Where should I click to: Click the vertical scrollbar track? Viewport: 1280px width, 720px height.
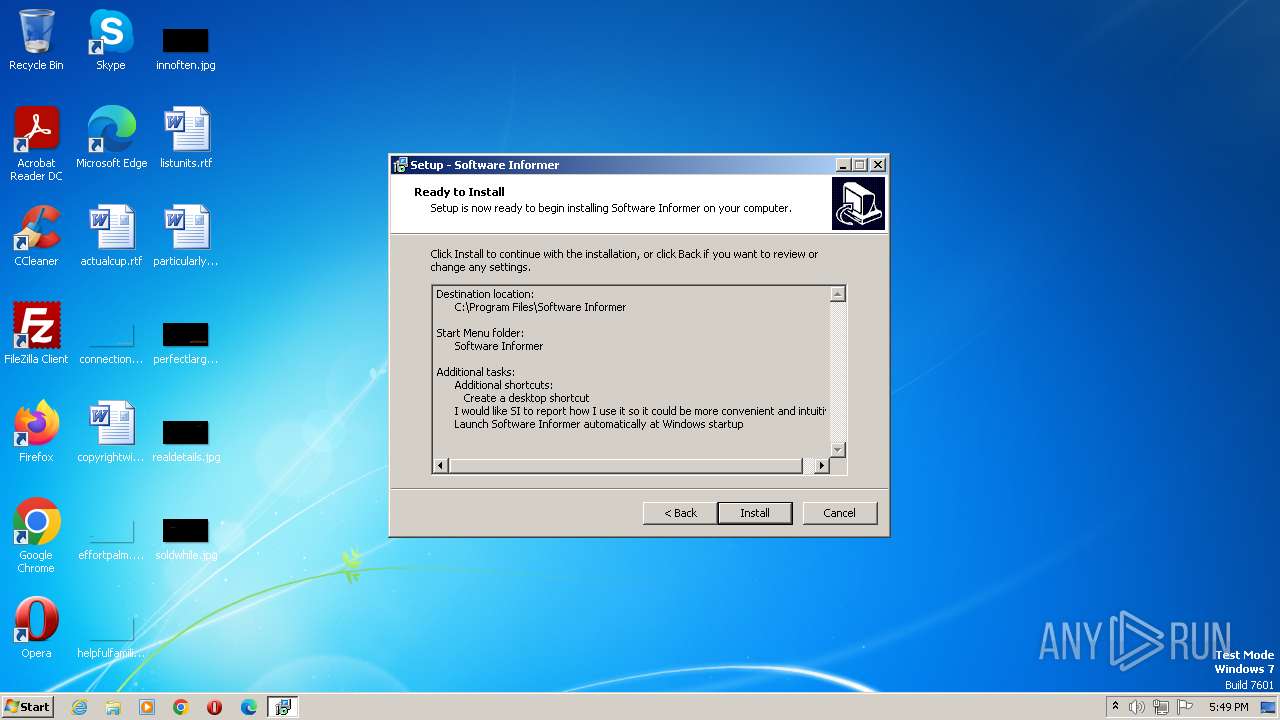point(838,372)
